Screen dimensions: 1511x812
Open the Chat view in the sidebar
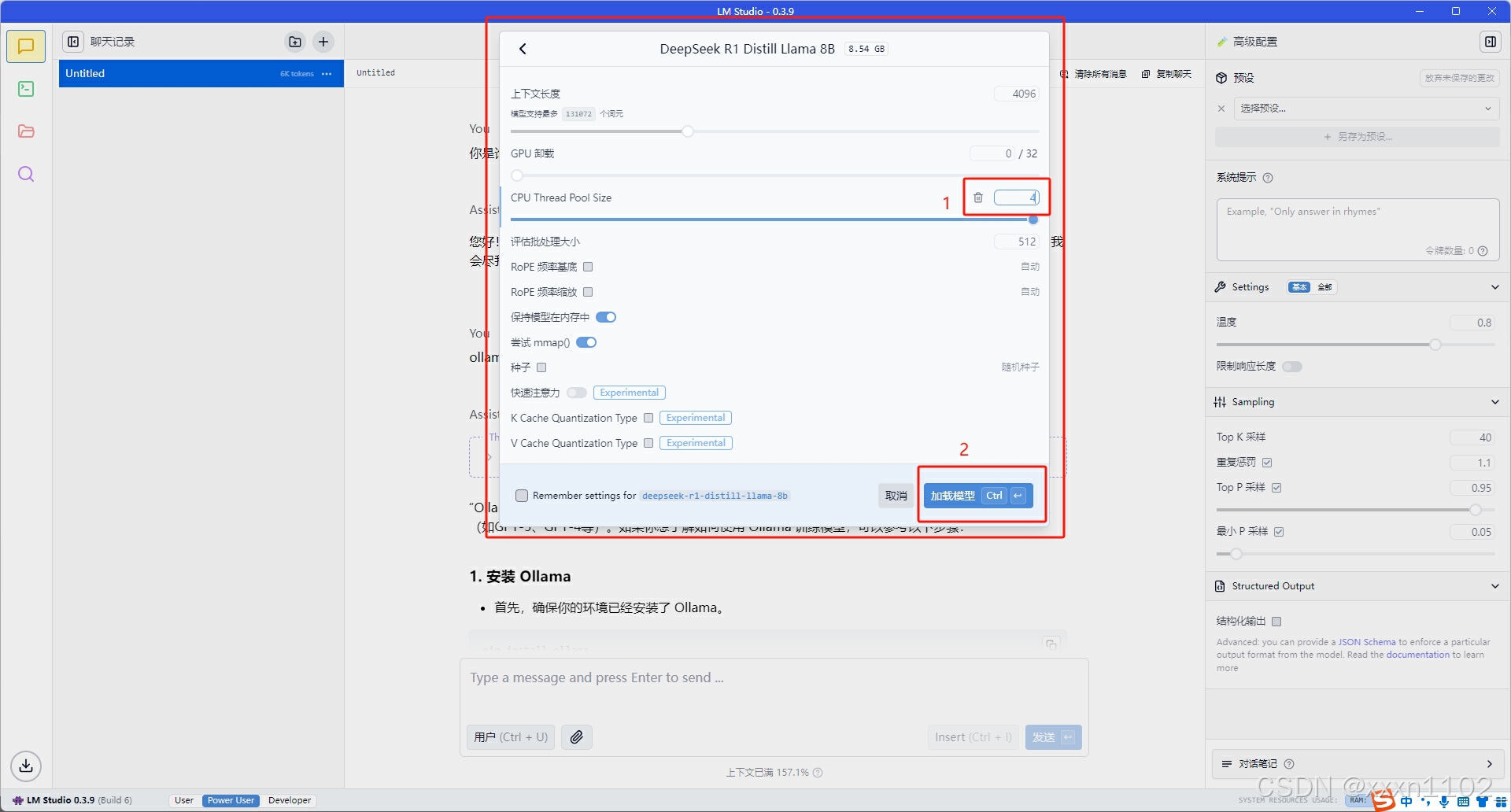[x=26, y=46]
